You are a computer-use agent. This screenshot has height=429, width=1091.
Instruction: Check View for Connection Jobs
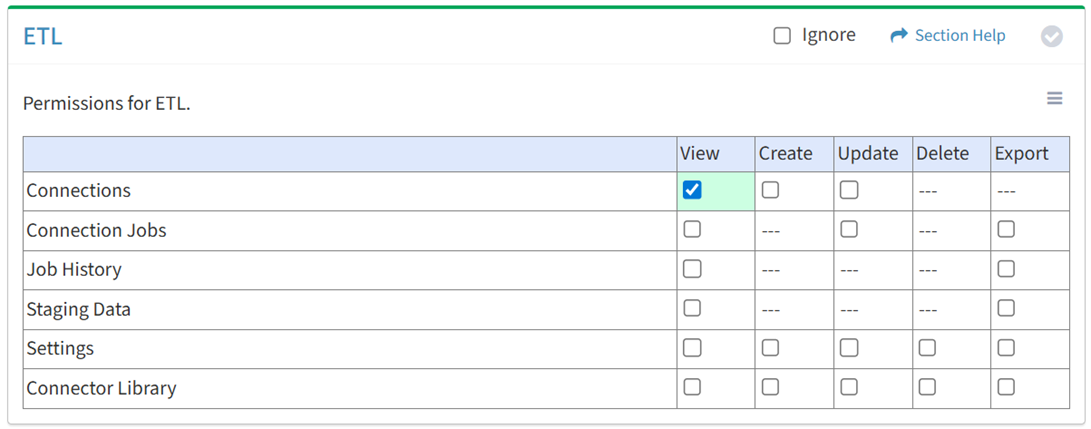tap(692, 229)
